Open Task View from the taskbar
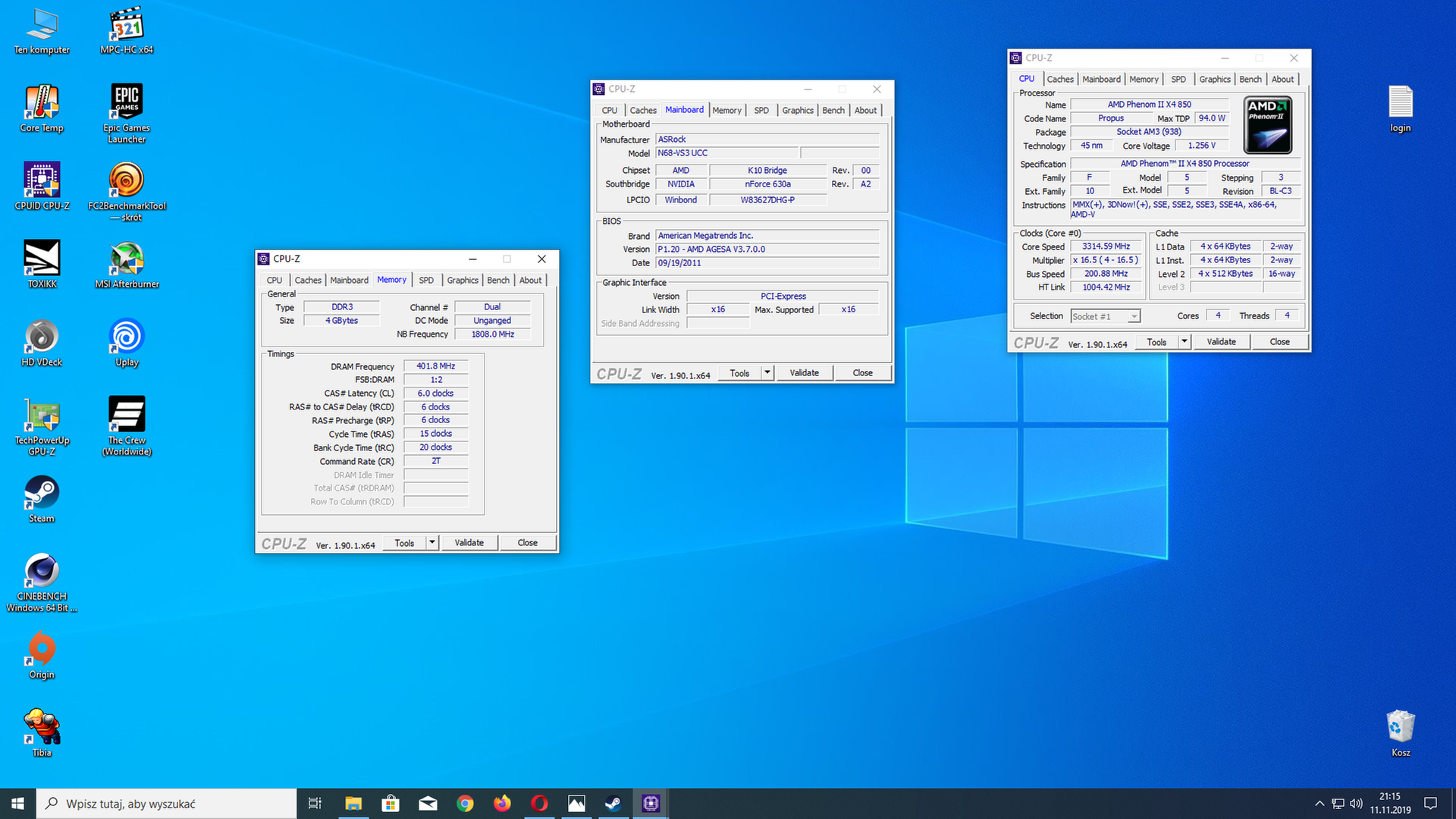1456x819 pixels. click(315, 803)
